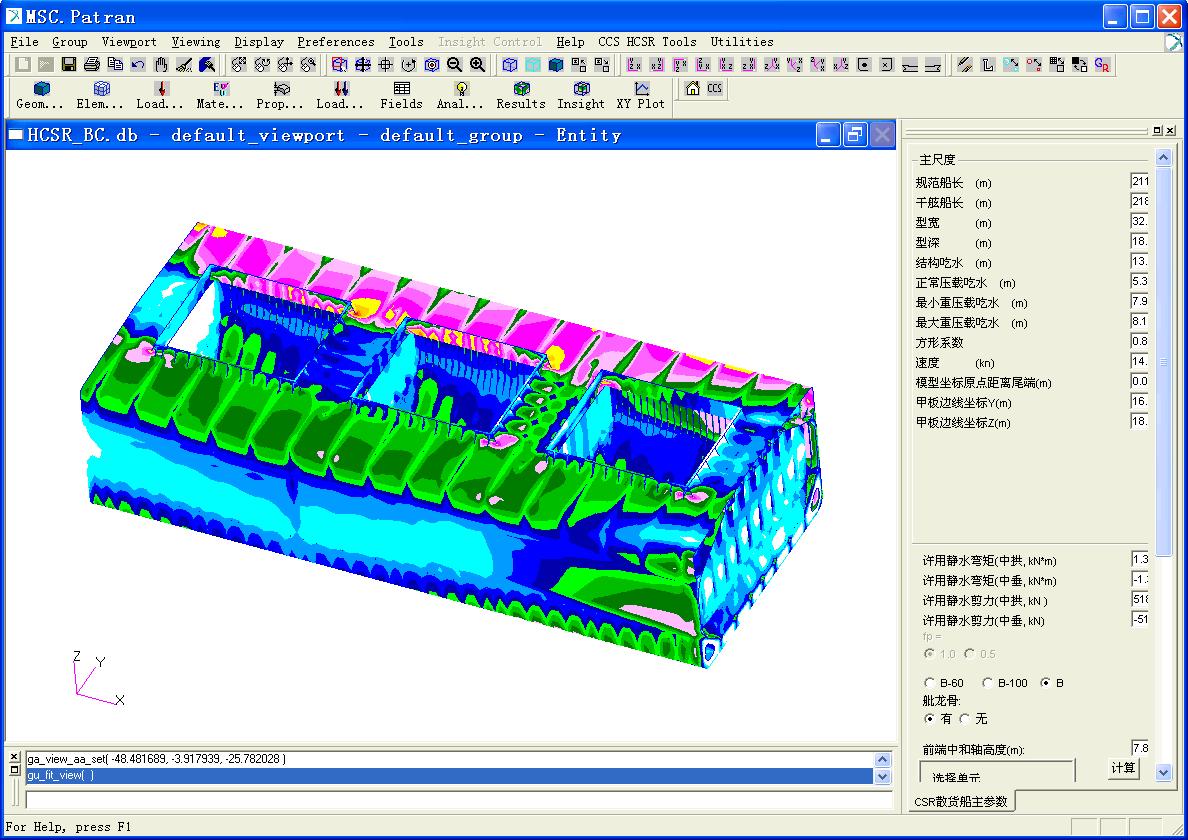
Task: Open the Geometry application
Action: [x=40, y=96]
